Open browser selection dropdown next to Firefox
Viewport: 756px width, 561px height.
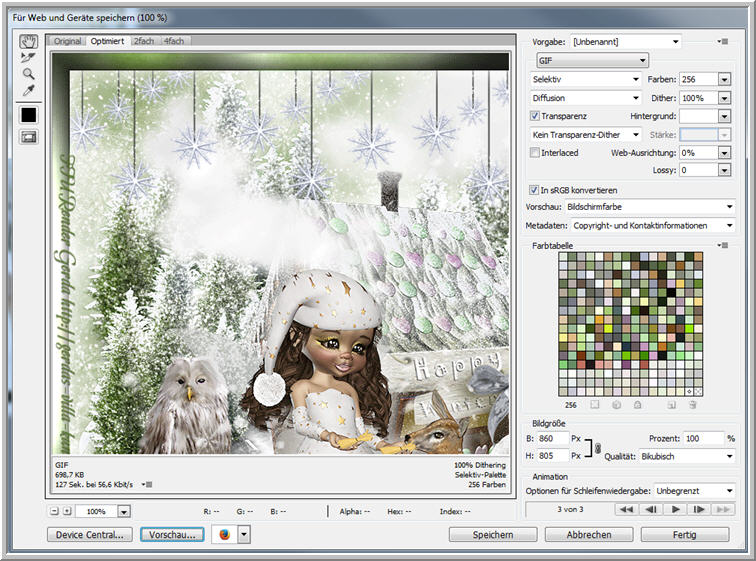tap(244, 534)
